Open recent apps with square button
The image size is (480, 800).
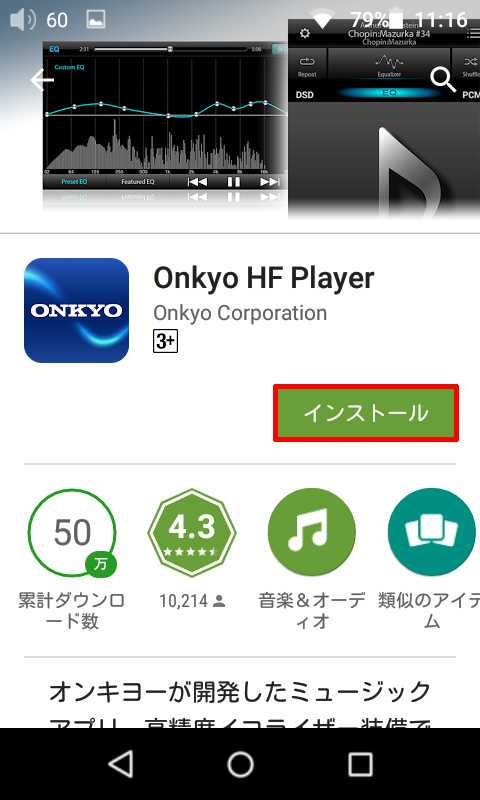tap(360, 764)
